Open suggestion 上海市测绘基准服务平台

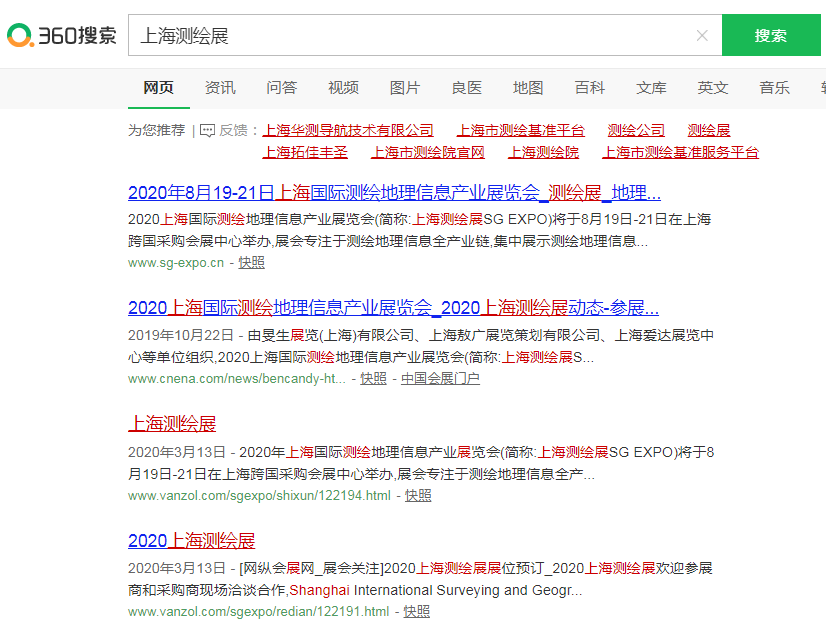(681, 153)
